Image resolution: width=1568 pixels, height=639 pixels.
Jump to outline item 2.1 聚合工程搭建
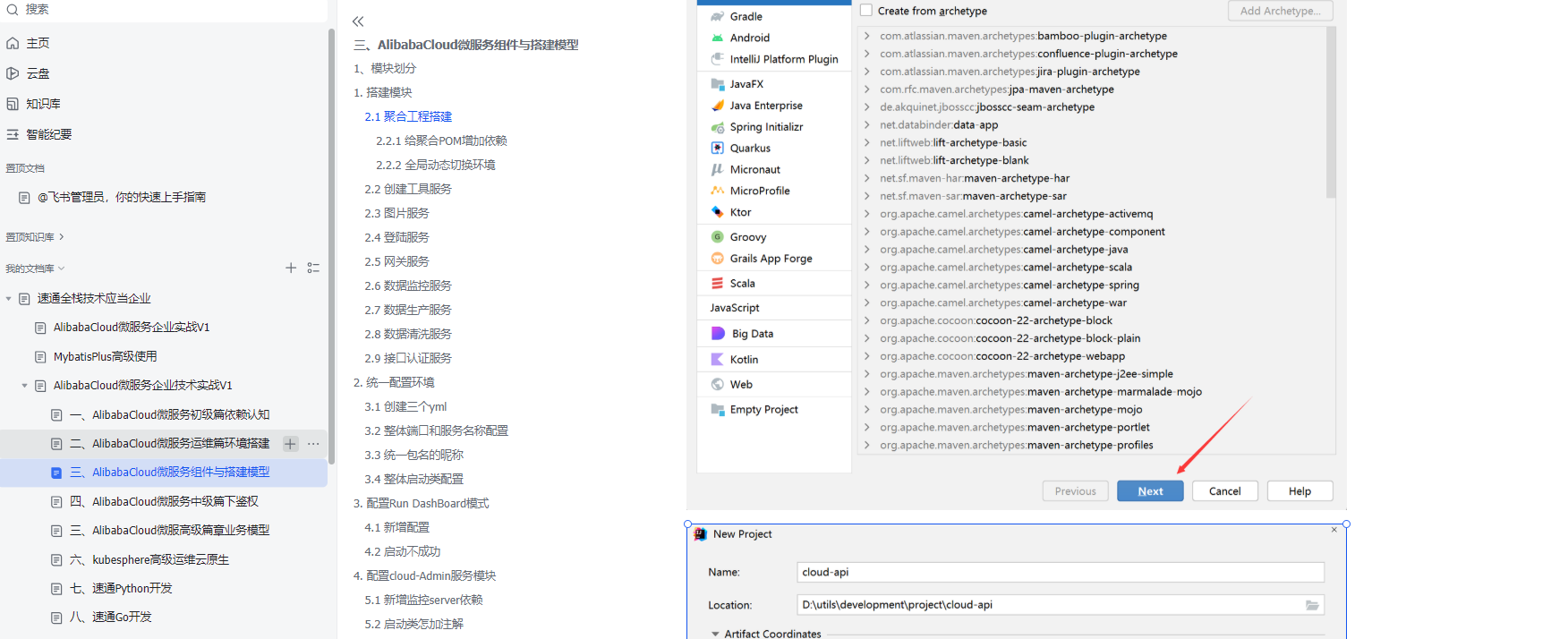408,116
